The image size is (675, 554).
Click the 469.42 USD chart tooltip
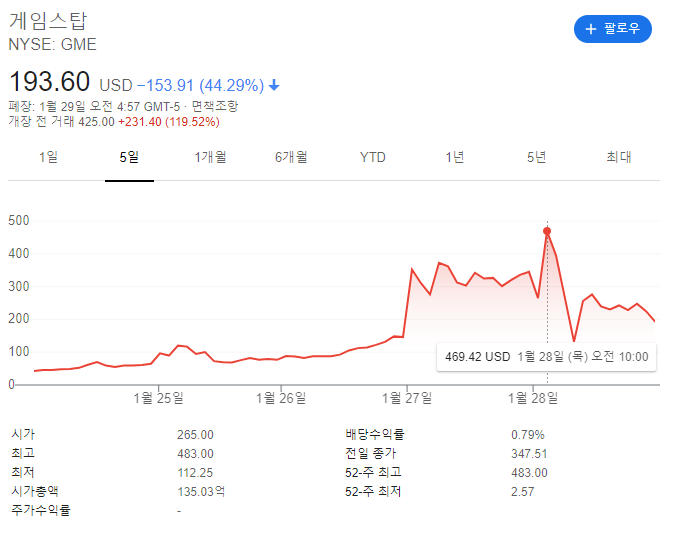coord(546,357)
